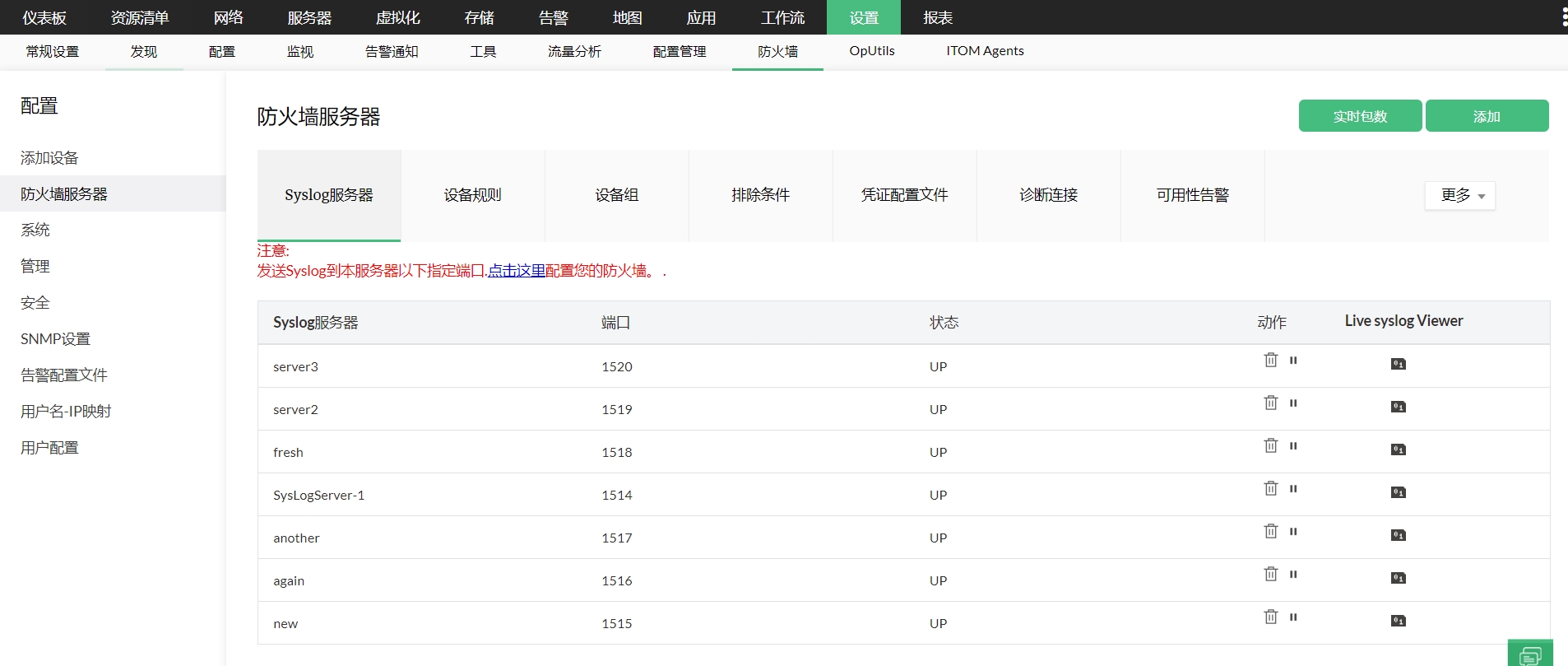Viewport: 1568px width, 666px height.
Task: Switch to the 设备组 tab
Action: 617,195
